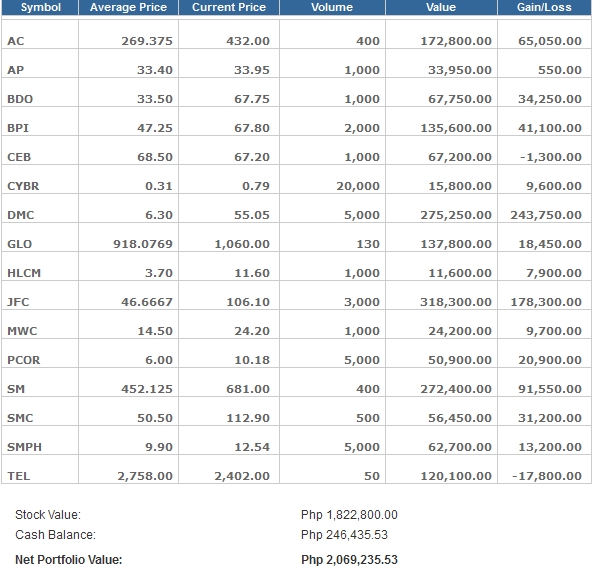Screen dimensions: 596x573
Task: Select cash balance Php 246,435.53
Action: (344, 535)
